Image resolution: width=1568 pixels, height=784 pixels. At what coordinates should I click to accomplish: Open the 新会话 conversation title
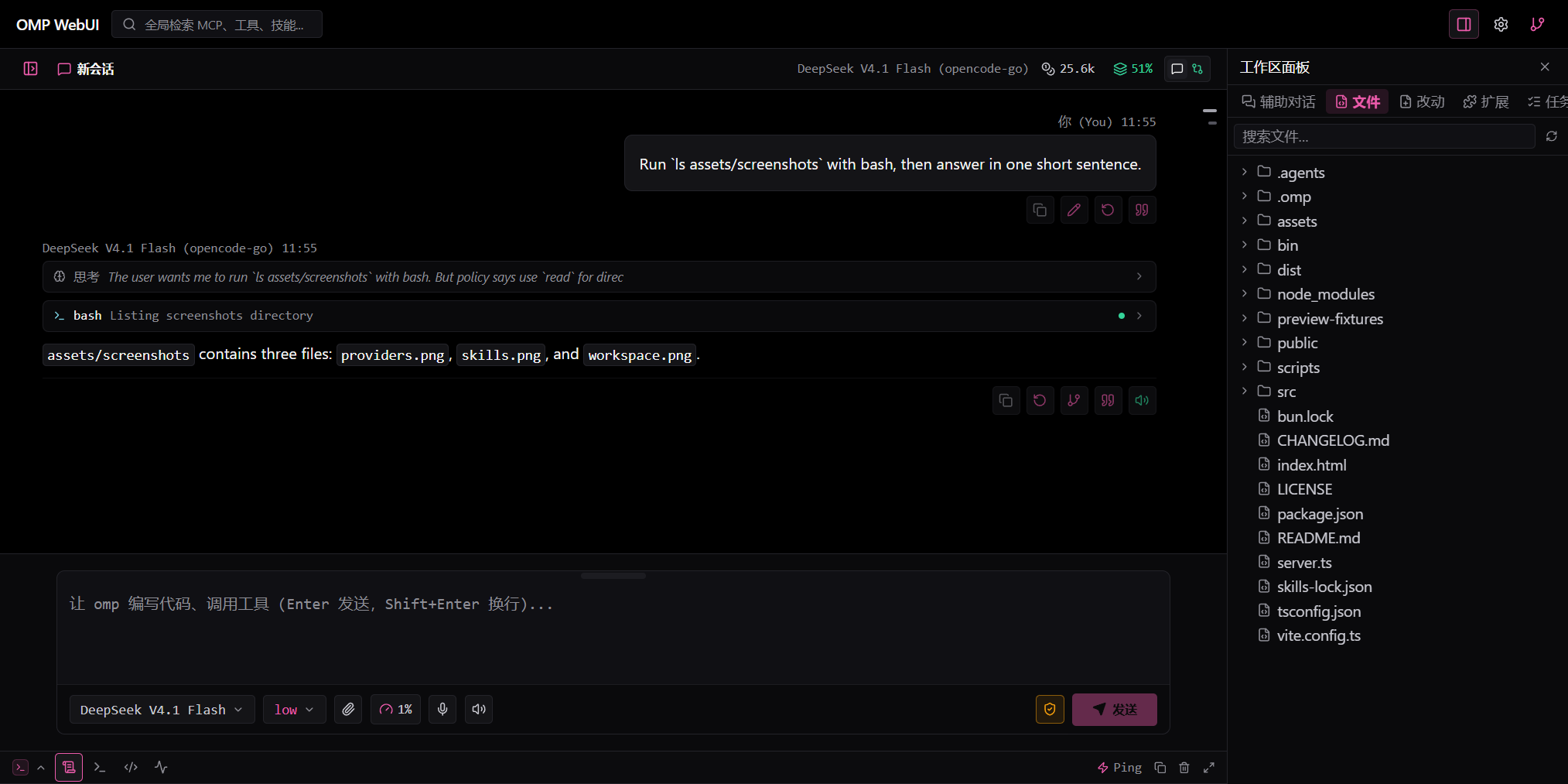(86, 69)
